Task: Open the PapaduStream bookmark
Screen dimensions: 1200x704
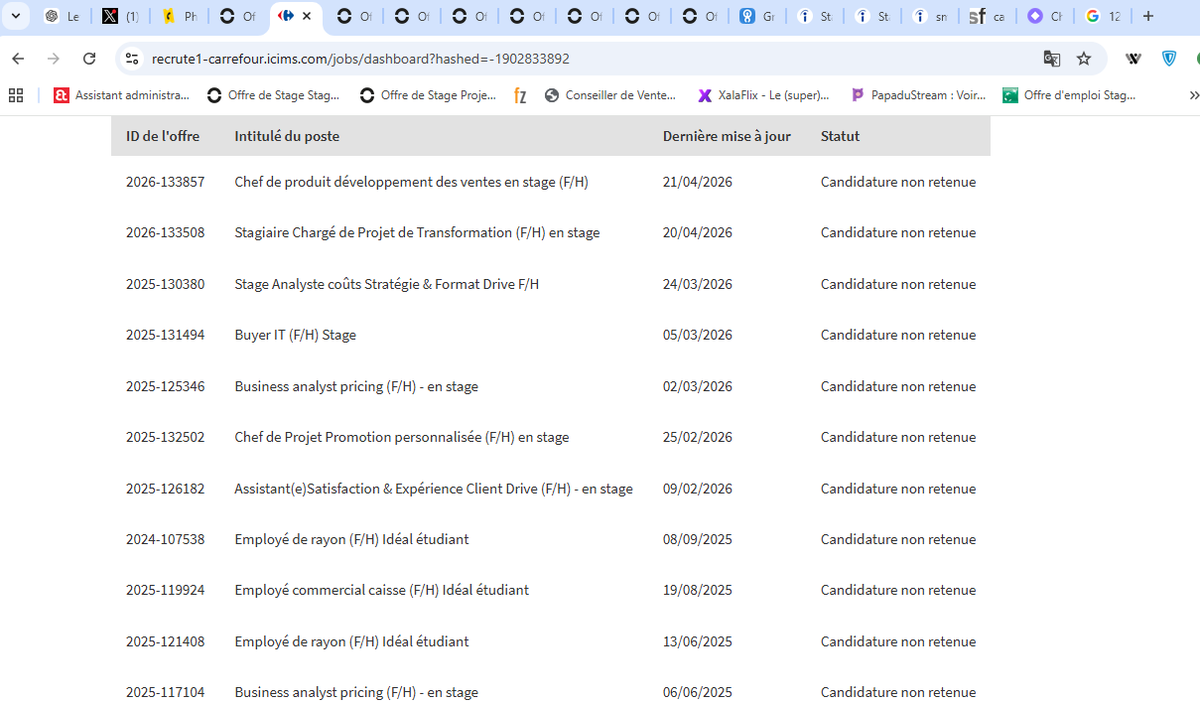Action: click(918, 96)
